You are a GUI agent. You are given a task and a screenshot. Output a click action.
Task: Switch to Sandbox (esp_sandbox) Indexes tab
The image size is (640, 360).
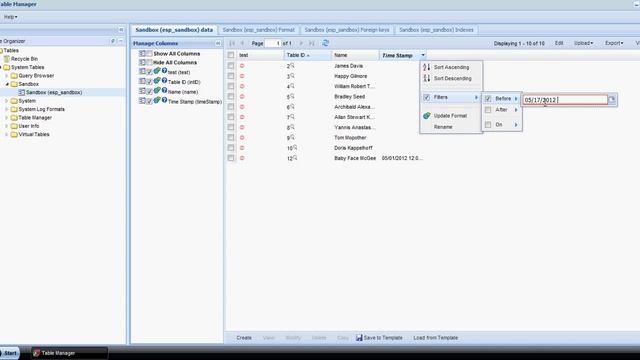[436, 30]
